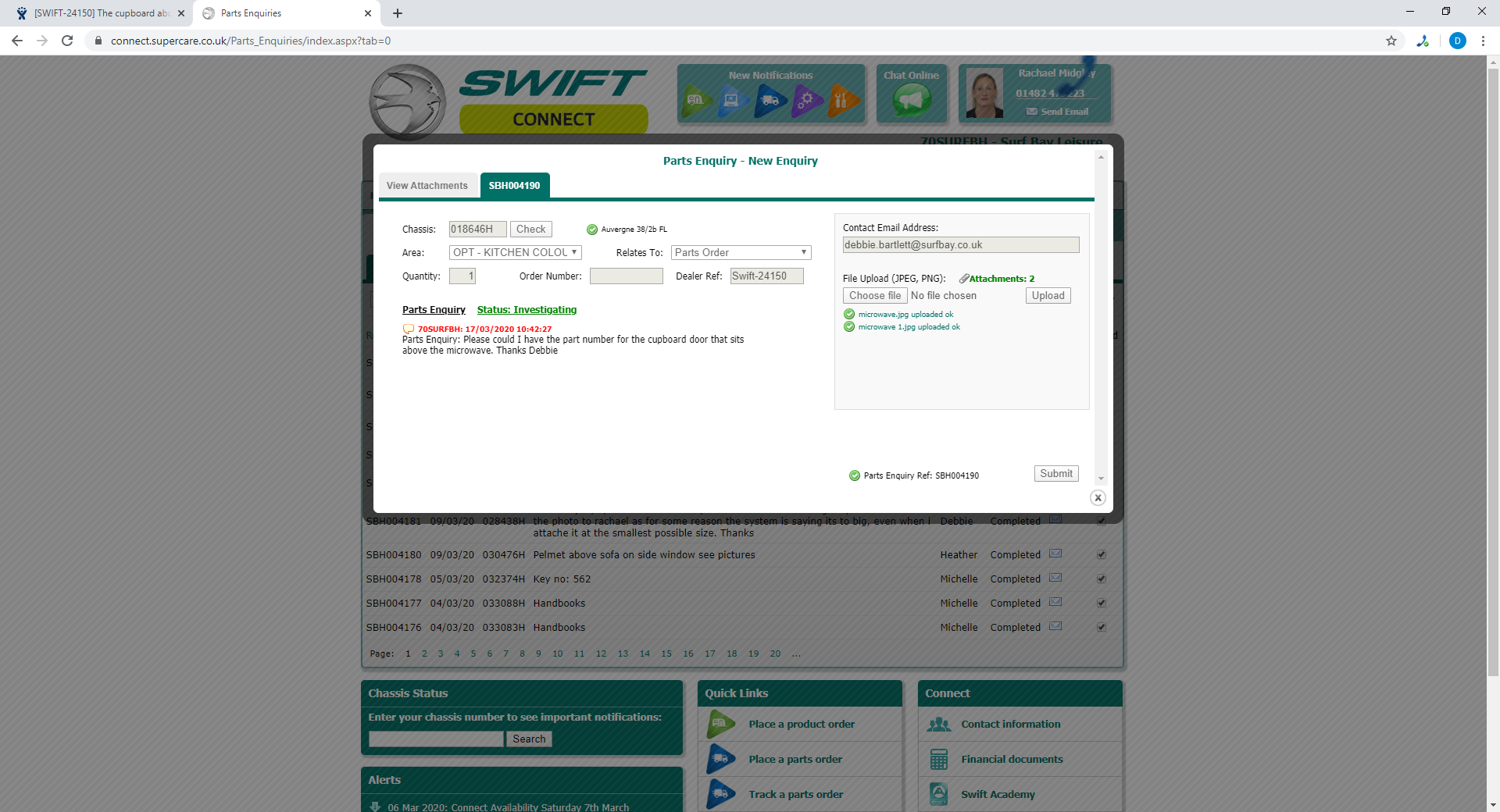This screenshot has height=812, width=1500.
Task: Click the Swift Academy icon
Action: 939,794
